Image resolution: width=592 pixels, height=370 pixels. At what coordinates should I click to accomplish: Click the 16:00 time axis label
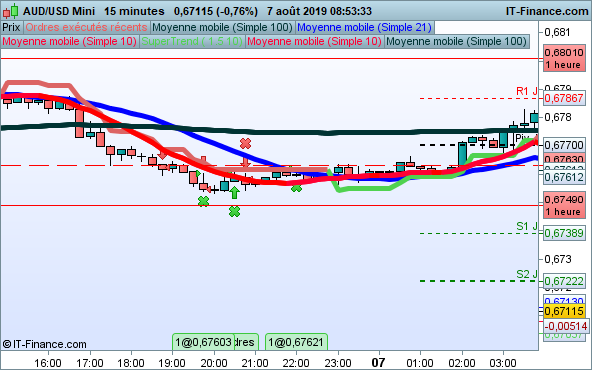point(48,363)
